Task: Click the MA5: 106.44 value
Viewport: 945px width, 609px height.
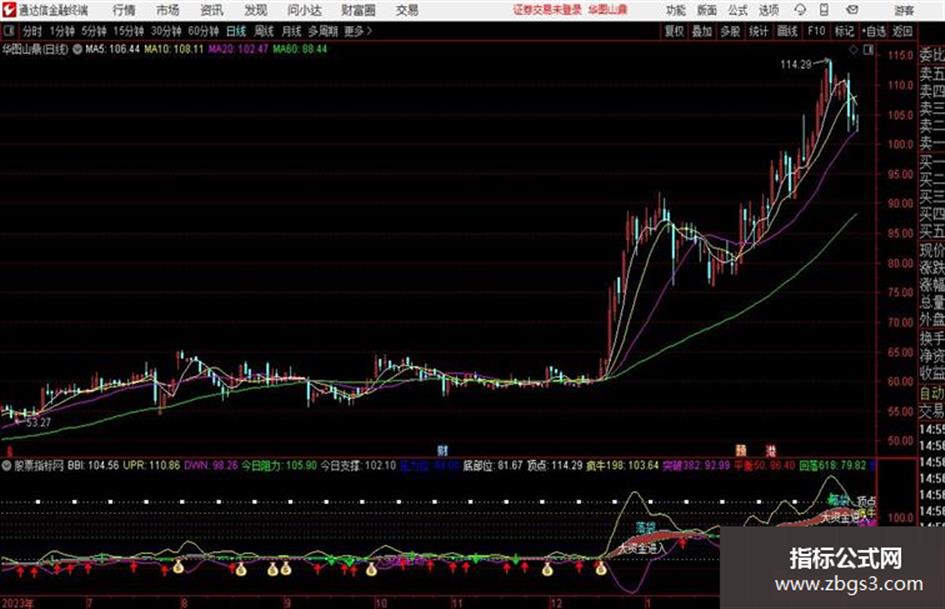Action: pyautogui.click(x=112, y=49)
